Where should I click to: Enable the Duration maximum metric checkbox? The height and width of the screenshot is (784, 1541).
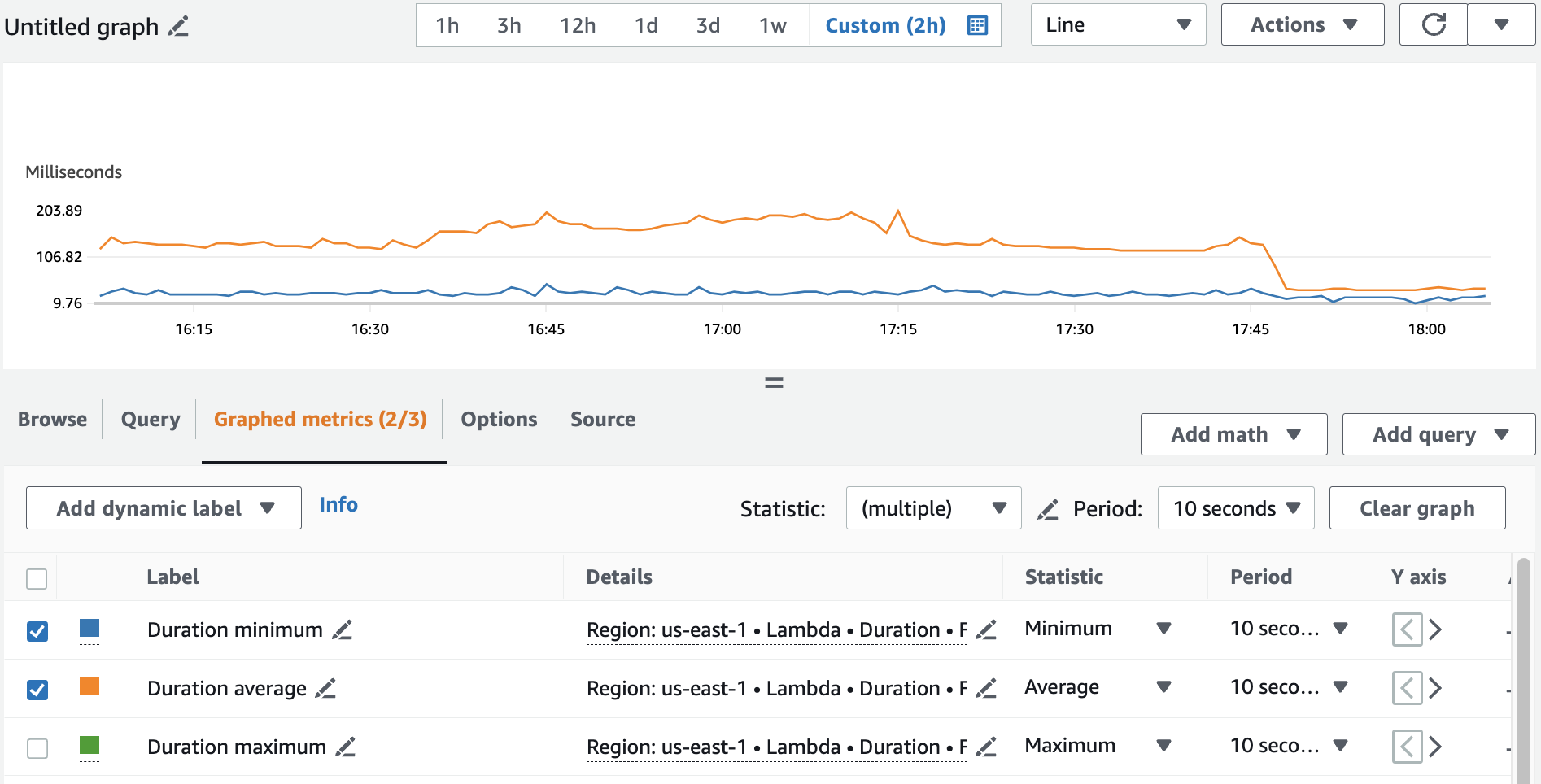(x=37, y=748)
